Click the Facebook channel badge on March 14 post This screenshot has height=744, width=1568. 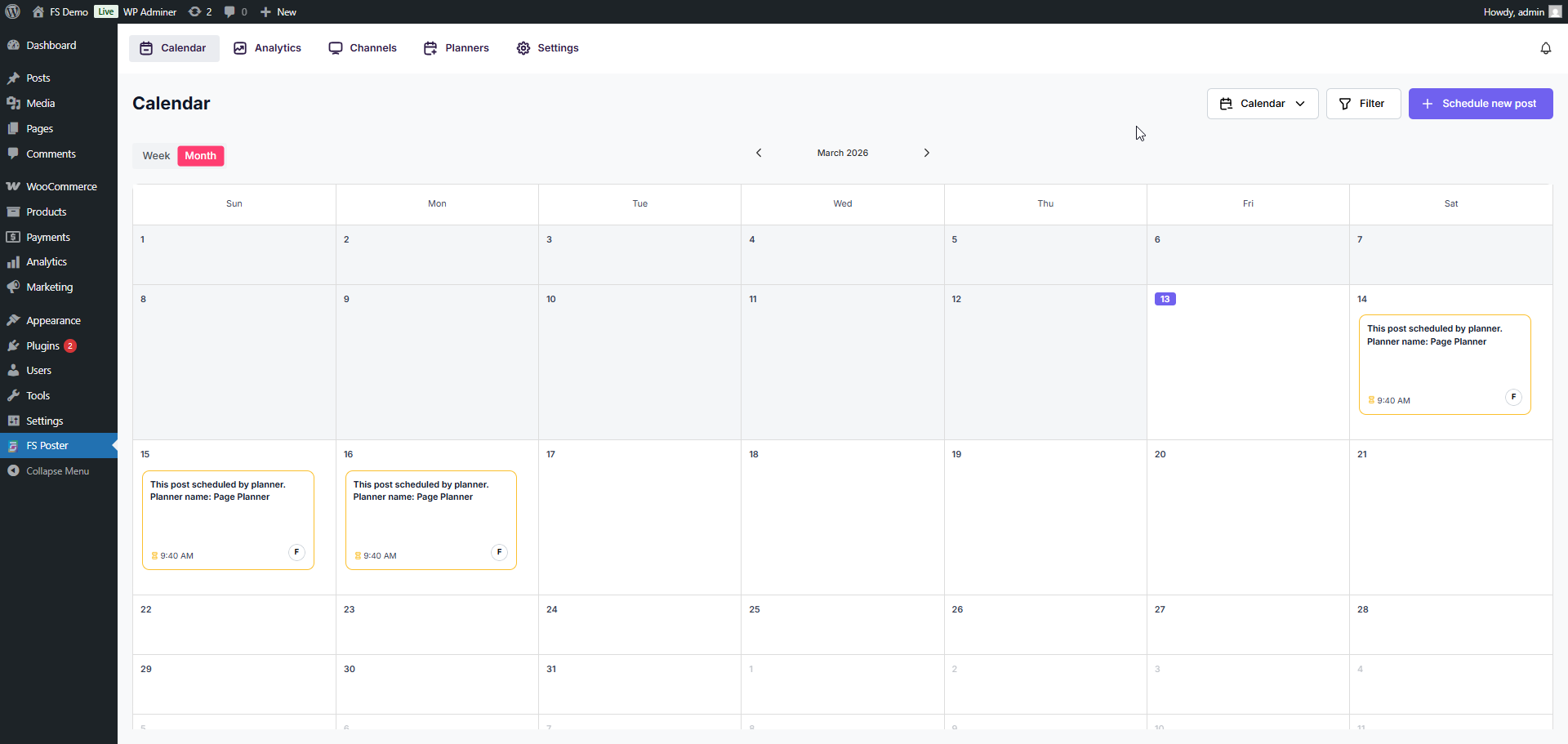click(x=1513, y=397)
